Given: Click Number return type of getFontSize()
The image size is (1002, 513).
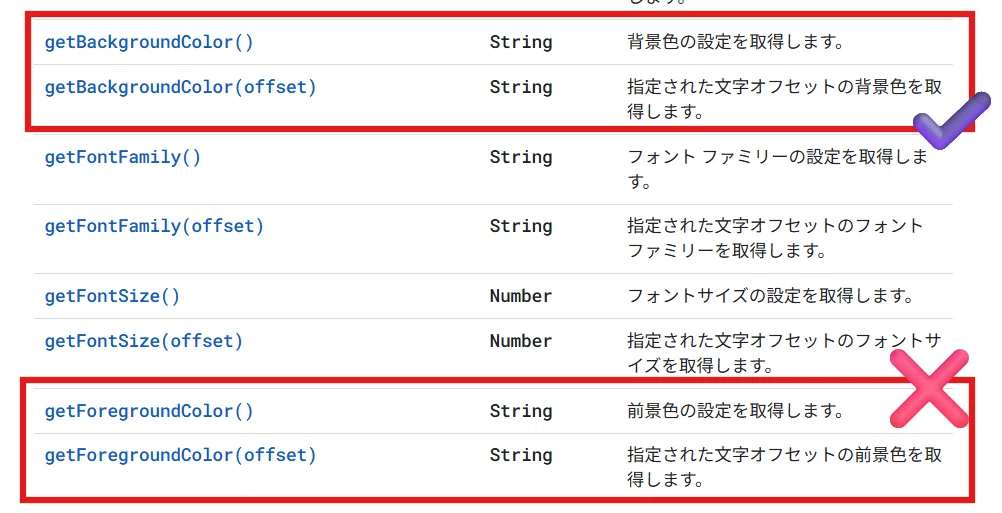Looking at the screenshot, I should click(x=521, y=296).
